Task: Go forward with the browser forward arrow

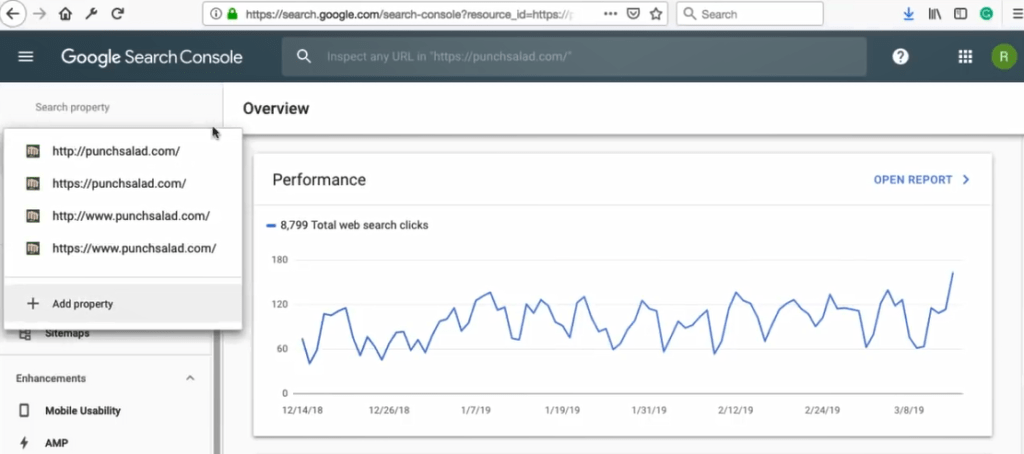Action: (40, 14)
